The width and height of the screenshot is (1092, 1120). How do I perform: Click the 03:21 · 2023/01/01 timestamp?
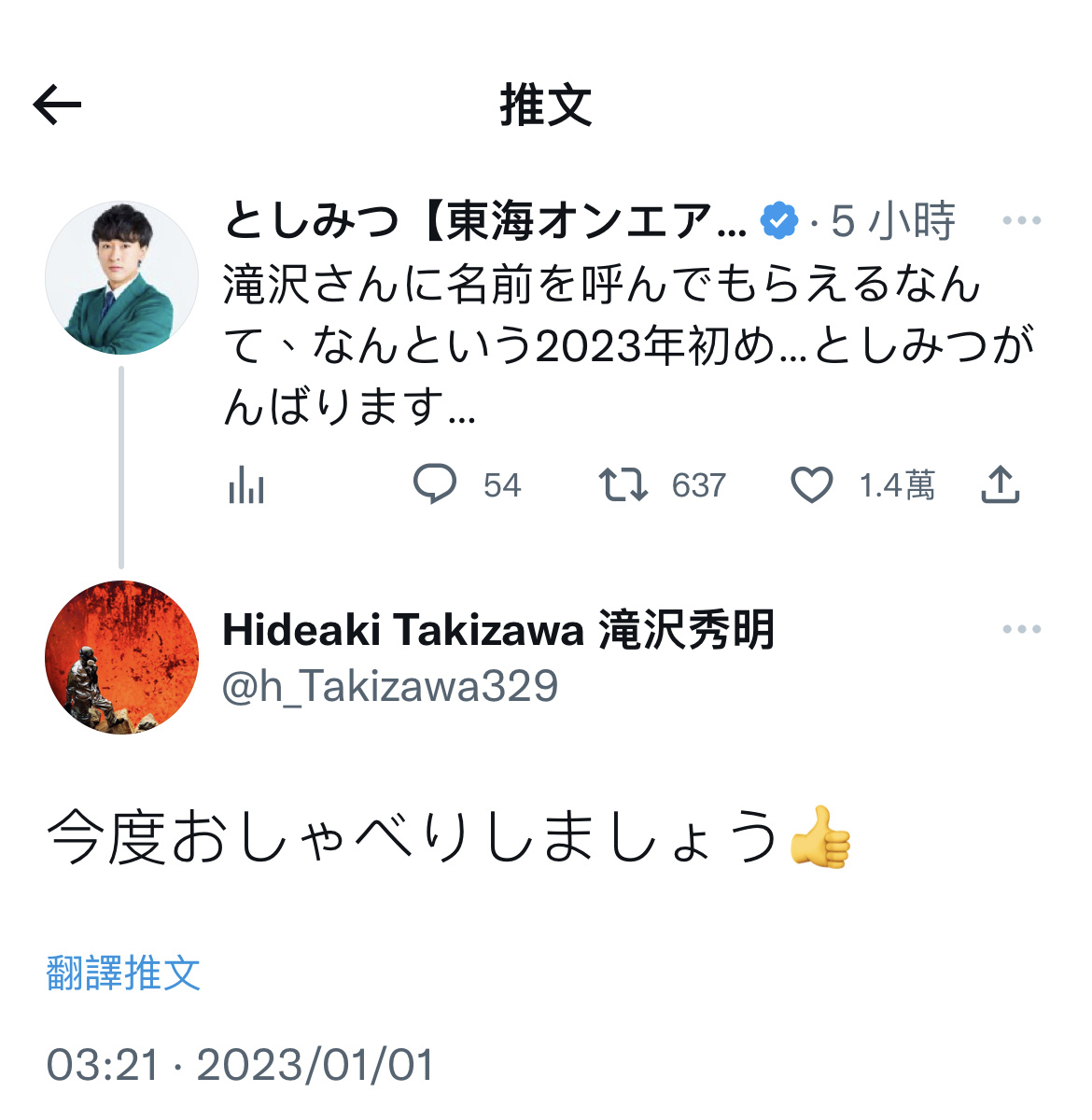241,1065
